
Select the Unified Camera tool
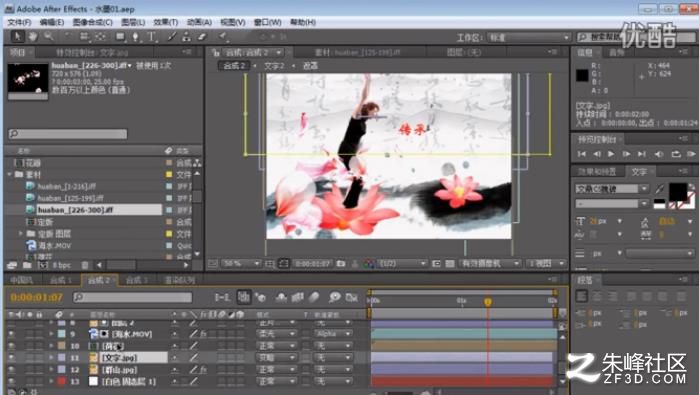[x=84, y=37]
